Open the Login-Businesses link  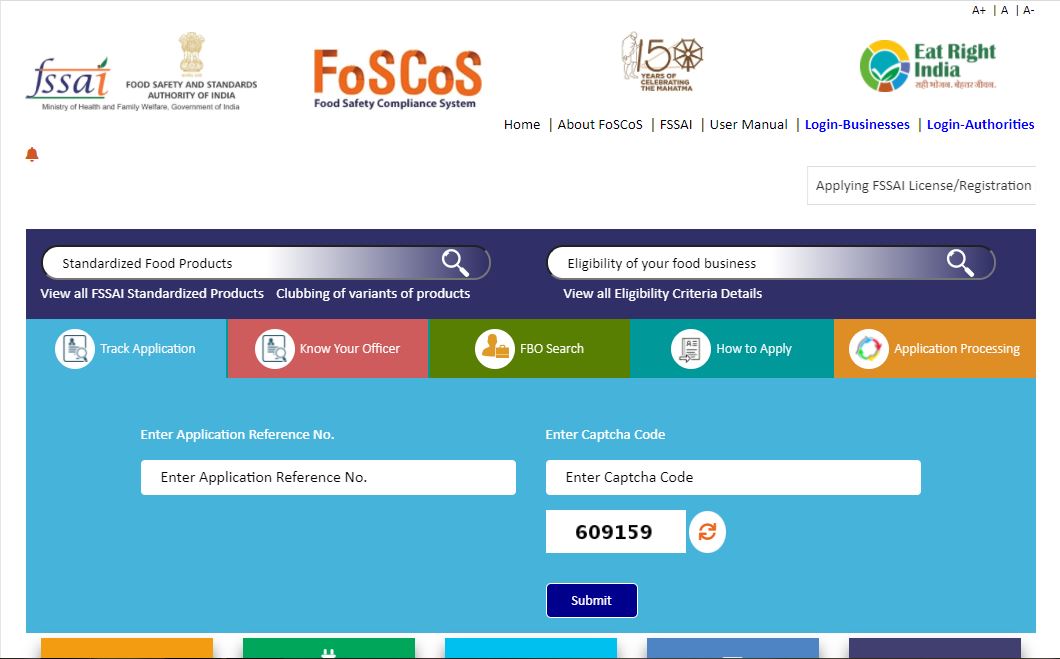[x=856, y=124]
